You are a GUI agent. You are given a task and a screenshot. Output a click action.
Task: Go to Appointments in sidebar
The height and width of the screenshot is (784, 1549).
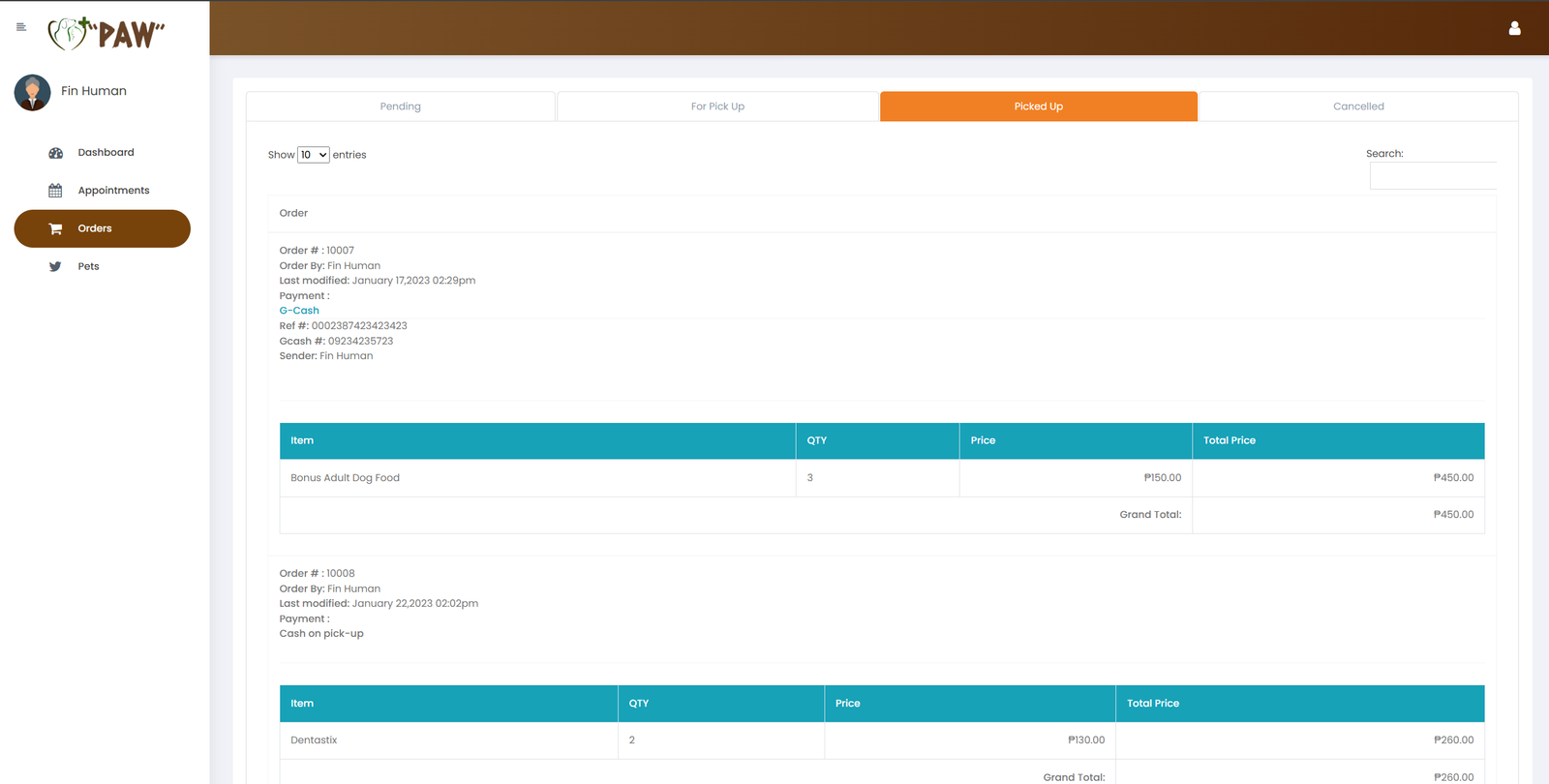tap(113, 191)
